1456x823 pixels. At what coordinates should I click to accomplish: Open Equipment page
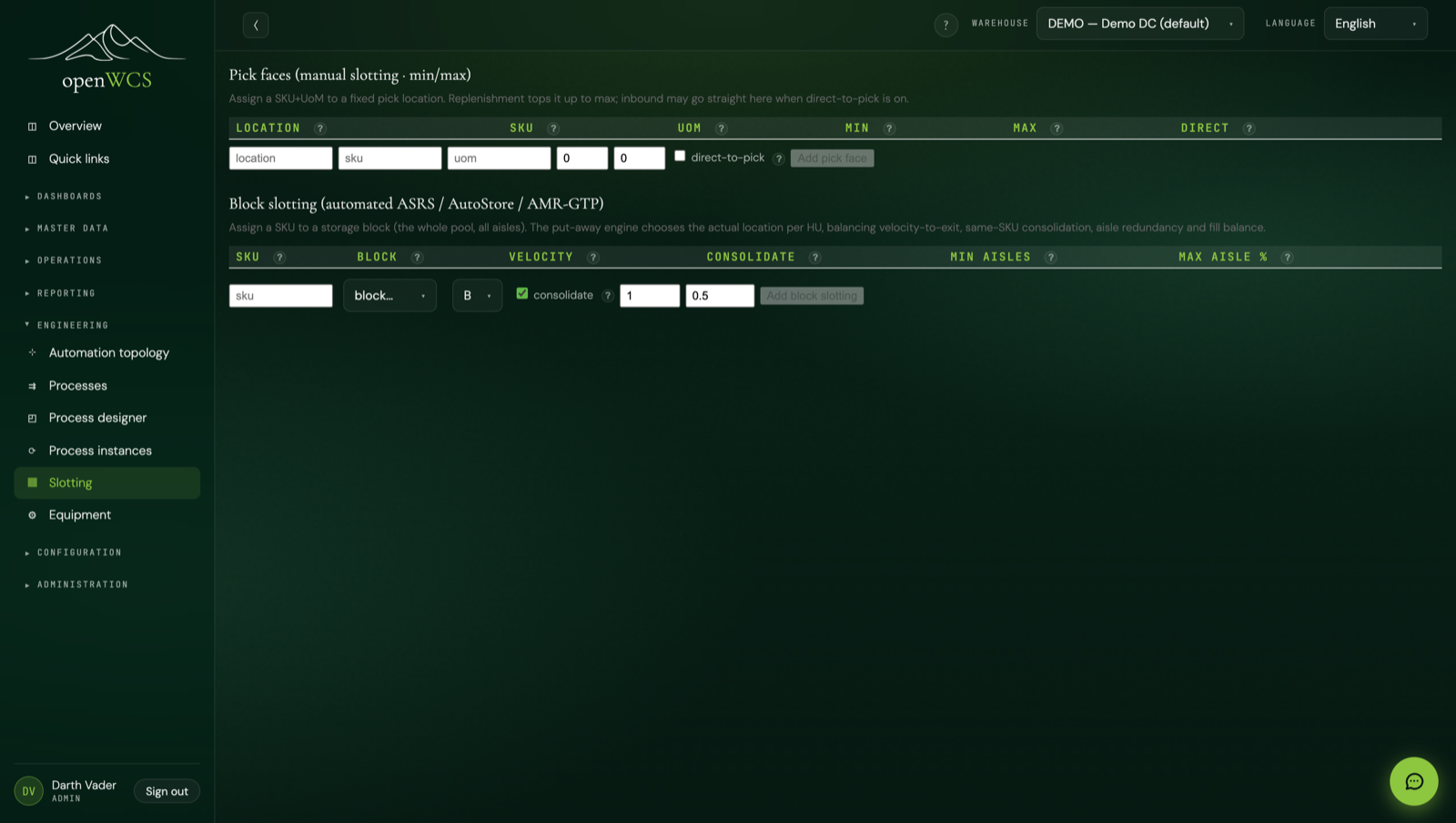click(107, 515)
